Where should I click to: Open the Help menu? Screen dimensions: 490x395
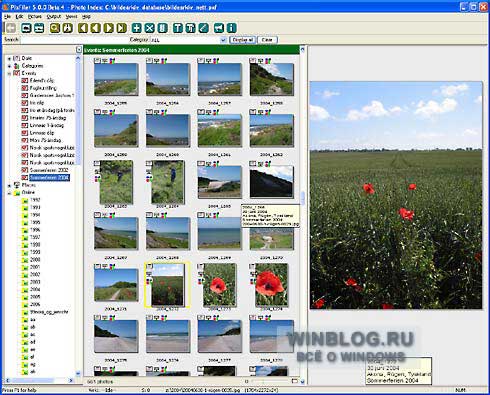coord(86,16)
